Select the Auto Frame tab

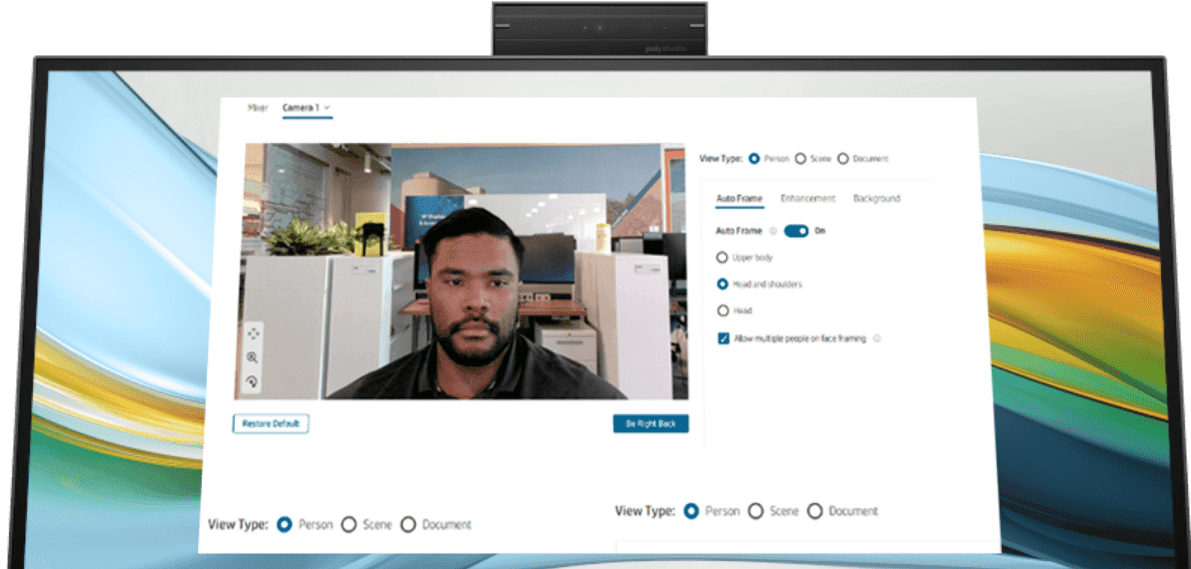coord(739,198)
